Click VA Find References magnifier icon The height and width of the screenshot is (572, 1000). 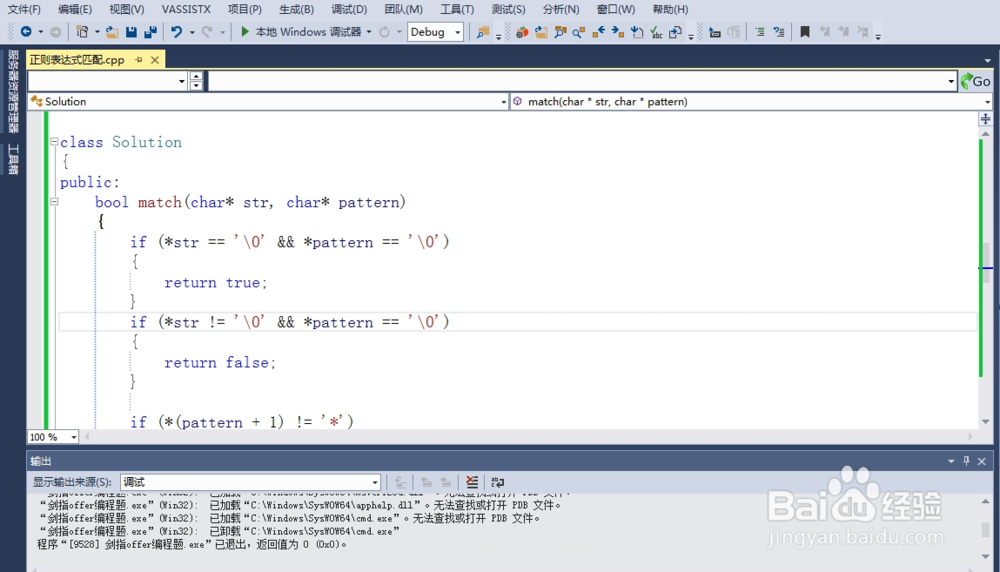point(578,32)
